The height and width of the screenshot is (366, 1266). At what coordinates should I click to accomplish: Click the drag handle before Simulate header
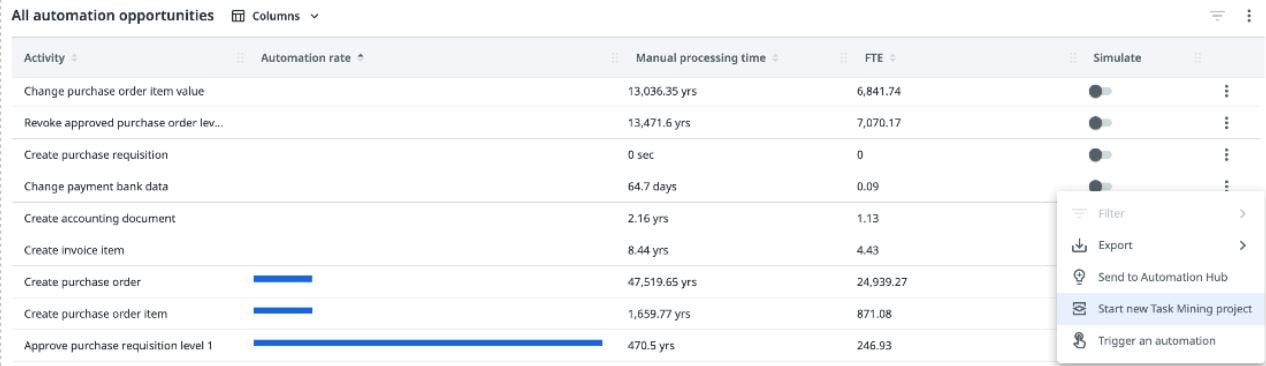[x=1073, y=58]
